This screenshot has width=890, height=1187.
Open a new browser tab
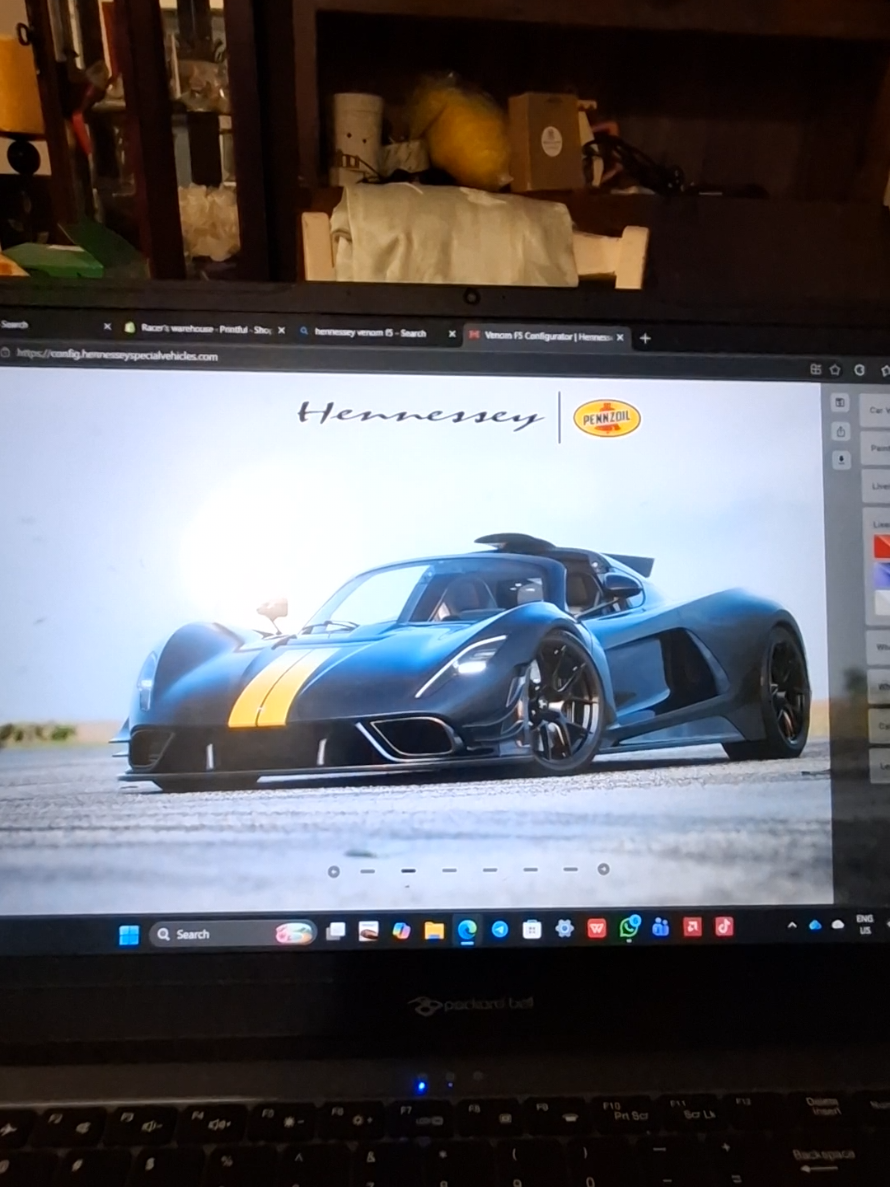coord(645,338)
